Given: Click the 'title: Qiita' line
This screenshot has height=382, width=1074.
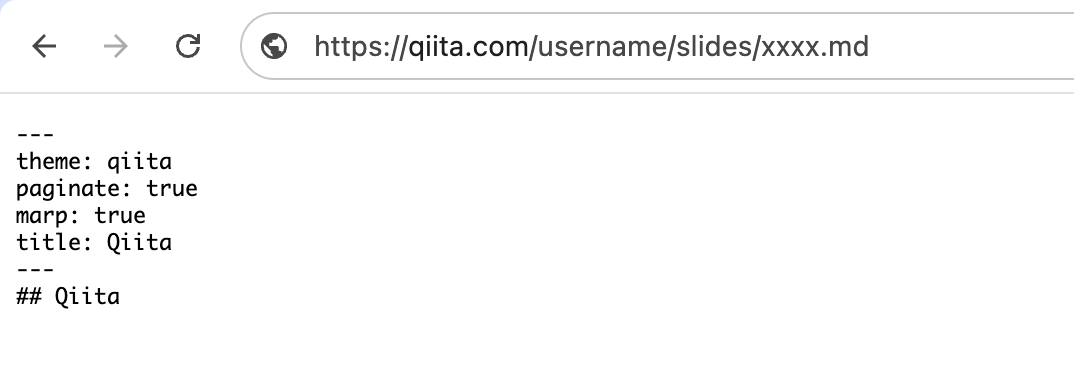Looking at the screenshot, I should [94, 242].
